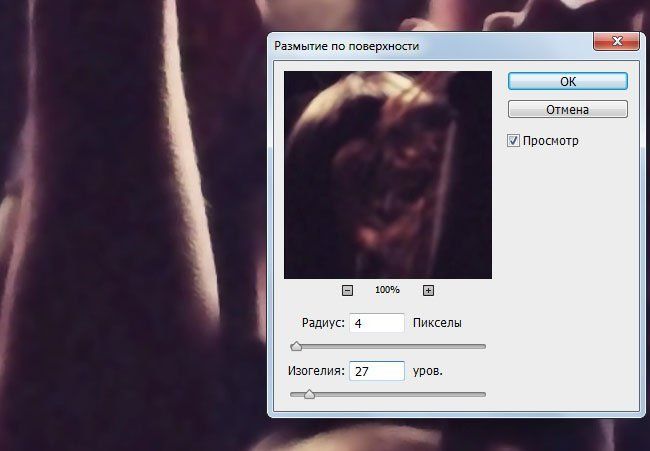Click the filter preview thumbnail image
This screenshot has width=650, height=451.
pyautogui.click(x=388, y=175)
